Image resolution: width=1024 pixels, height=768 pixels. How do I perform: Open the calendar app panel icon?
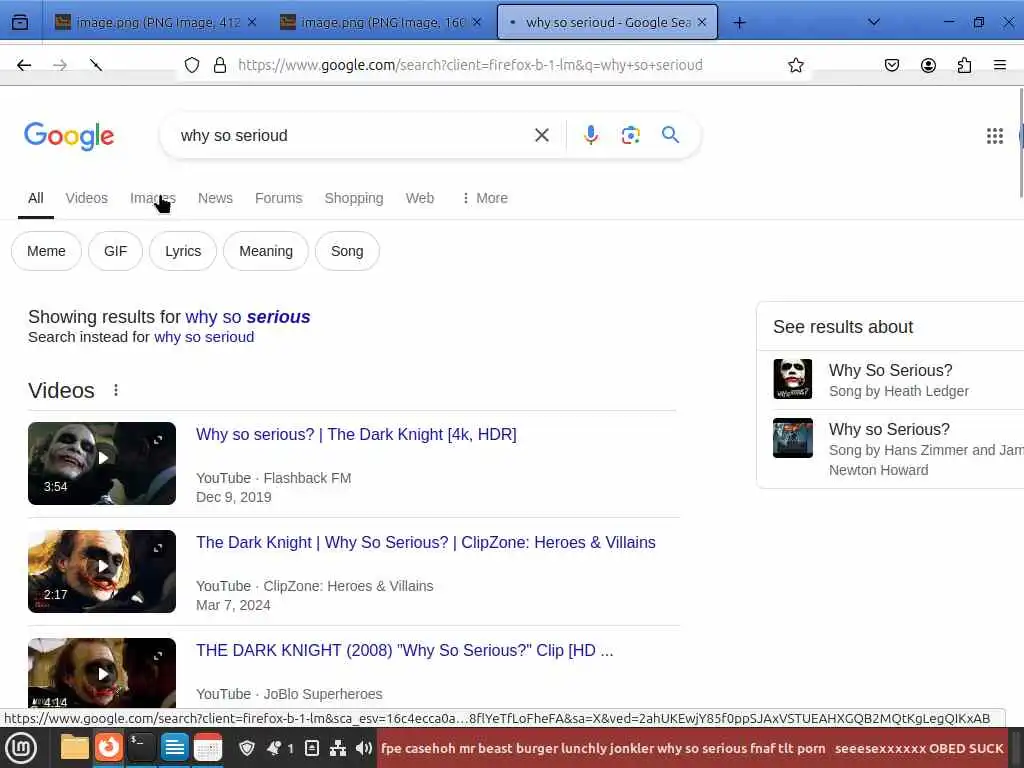click(x=208, y=748)
